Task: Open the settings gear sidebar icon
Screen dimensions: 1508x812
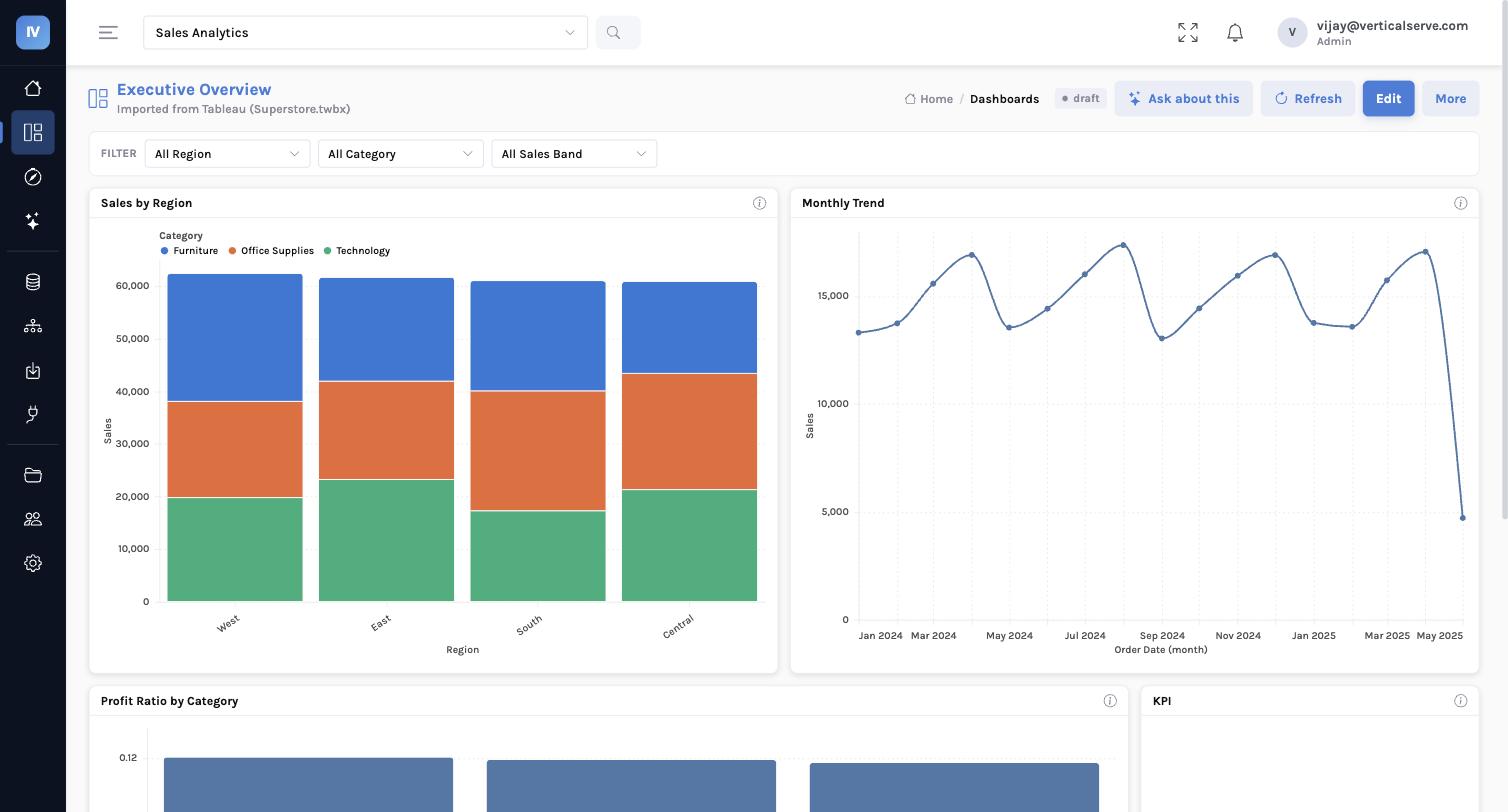Action: [33, 563]
